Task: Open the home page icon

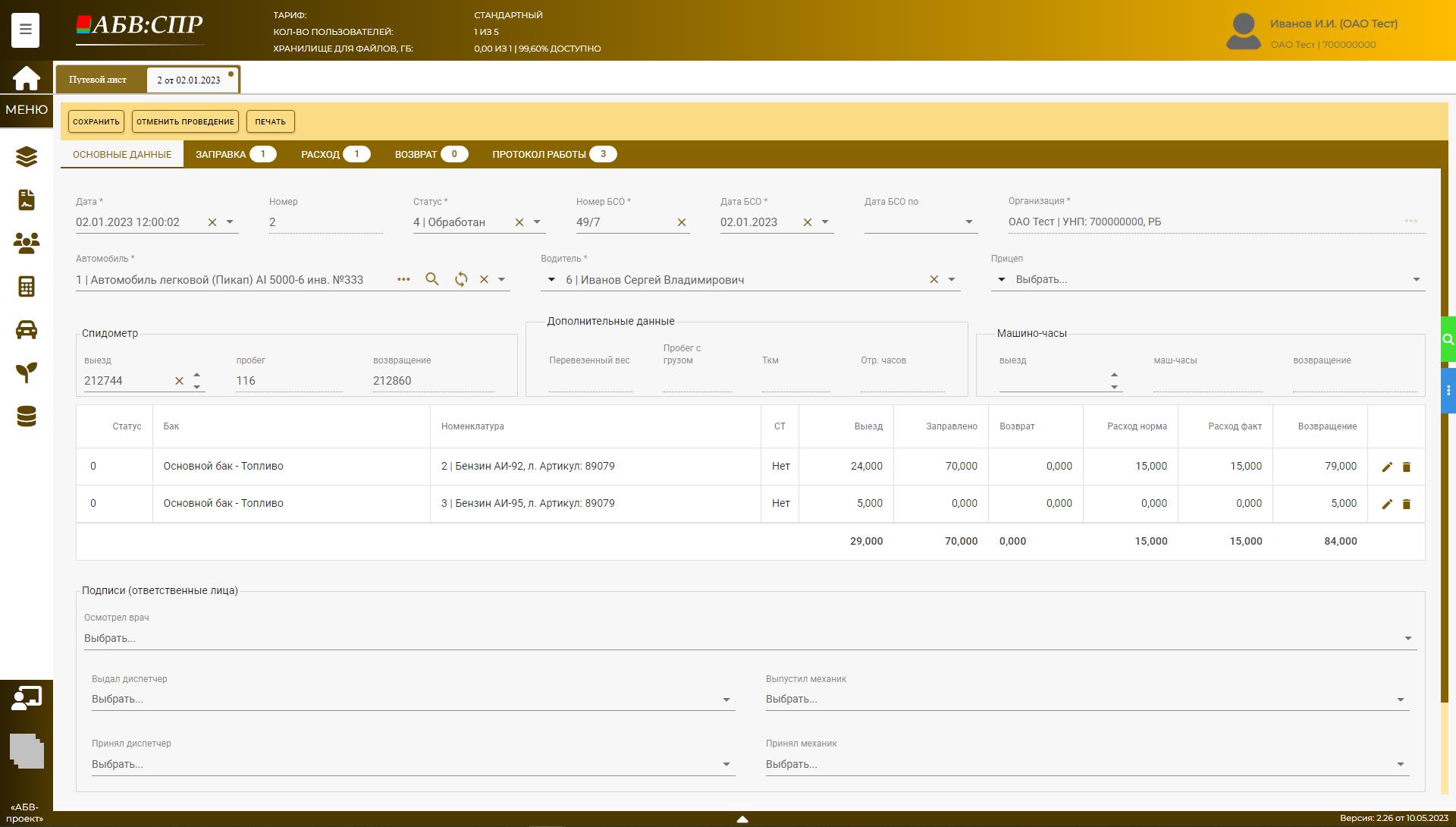Action: 26,78
